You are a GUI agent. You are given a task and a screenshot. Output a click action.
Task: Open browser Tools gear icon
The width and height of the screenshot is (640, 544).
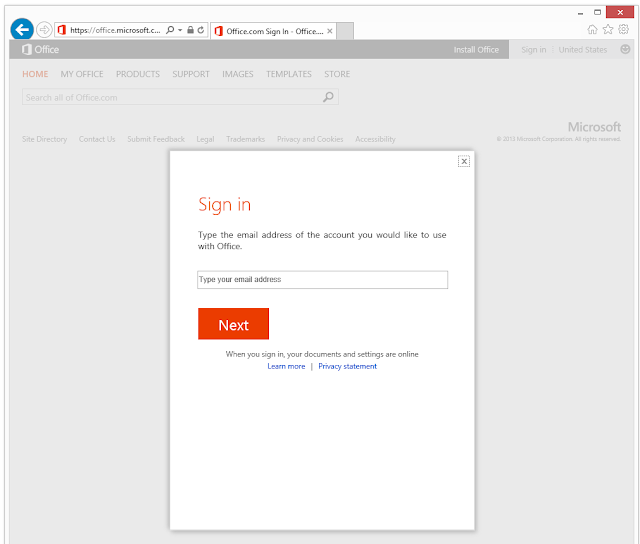pos(624,29)
